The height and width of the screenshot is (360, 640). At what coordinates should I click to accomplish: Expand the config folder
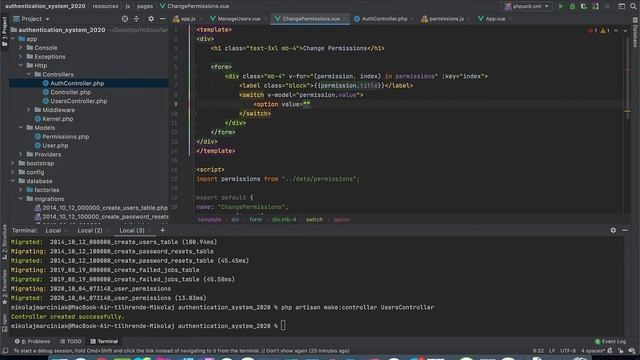click(x=13, y=172)
